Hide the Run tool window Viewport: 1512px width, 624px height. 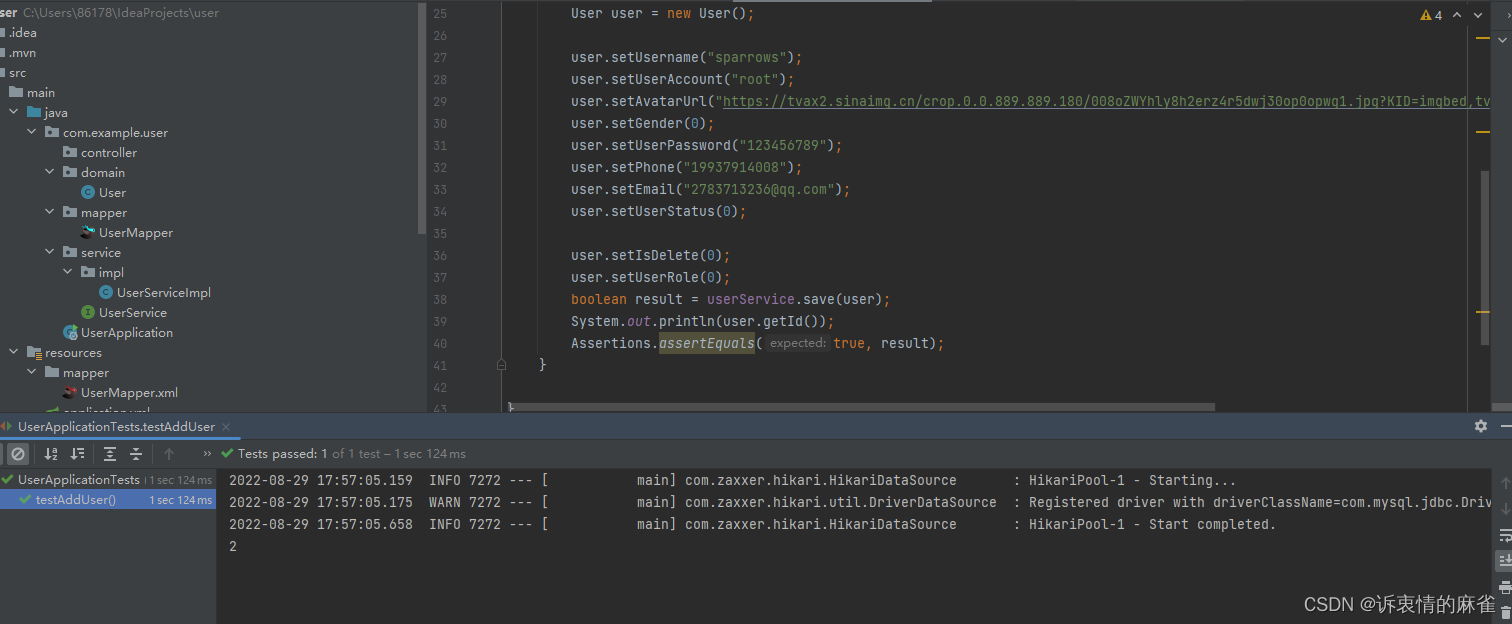1504,425
